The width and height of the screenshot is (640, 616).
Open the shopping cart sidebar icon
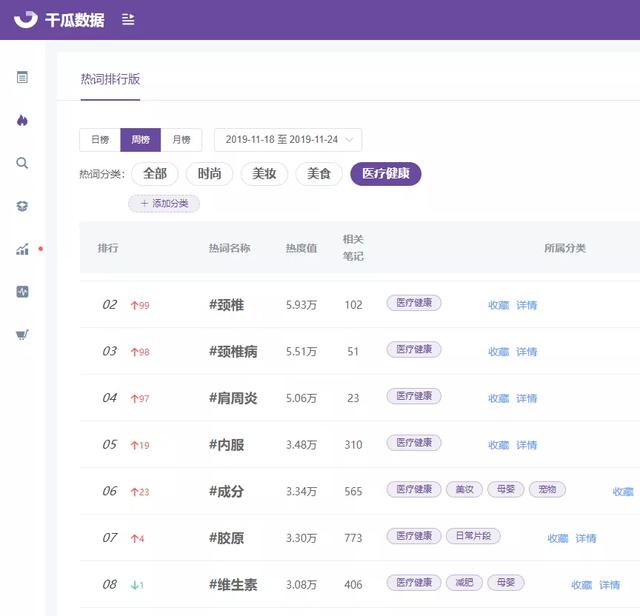22,335
